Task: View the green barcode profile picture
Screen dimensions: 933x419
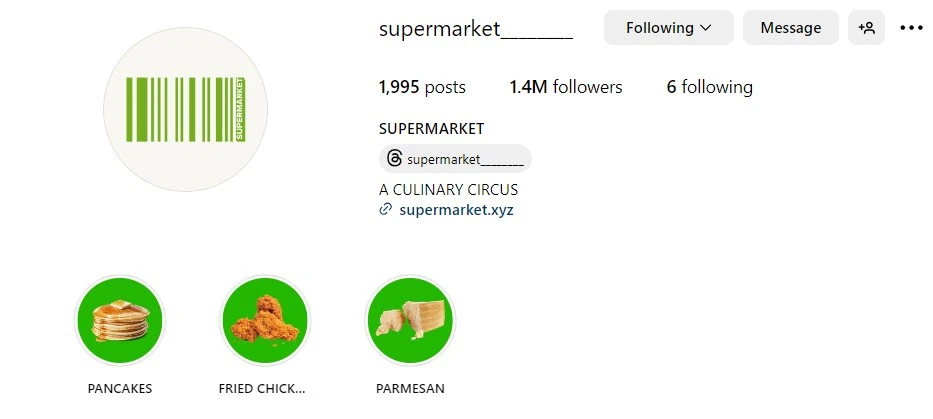Action: click(185, 109)
